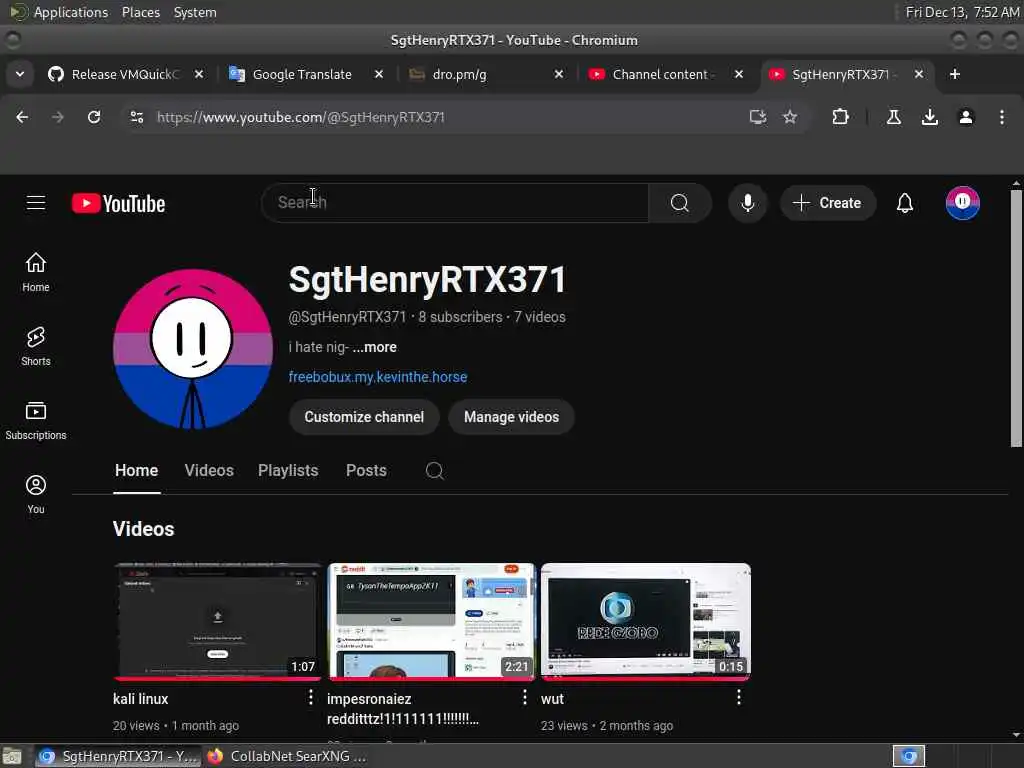Viewport: 1024px width, 768px height.
Task: Open options menu for impesronaiez video
Action: 524,697
